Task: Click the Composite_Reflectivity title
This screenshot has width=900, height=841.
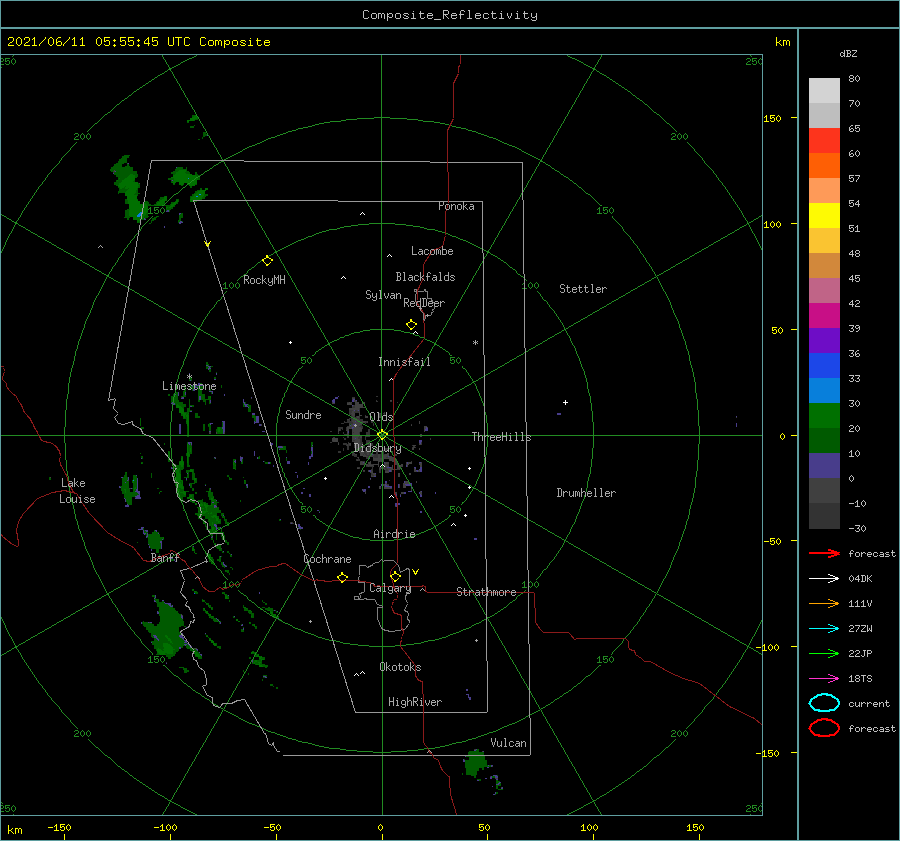Action: (450, 15)
